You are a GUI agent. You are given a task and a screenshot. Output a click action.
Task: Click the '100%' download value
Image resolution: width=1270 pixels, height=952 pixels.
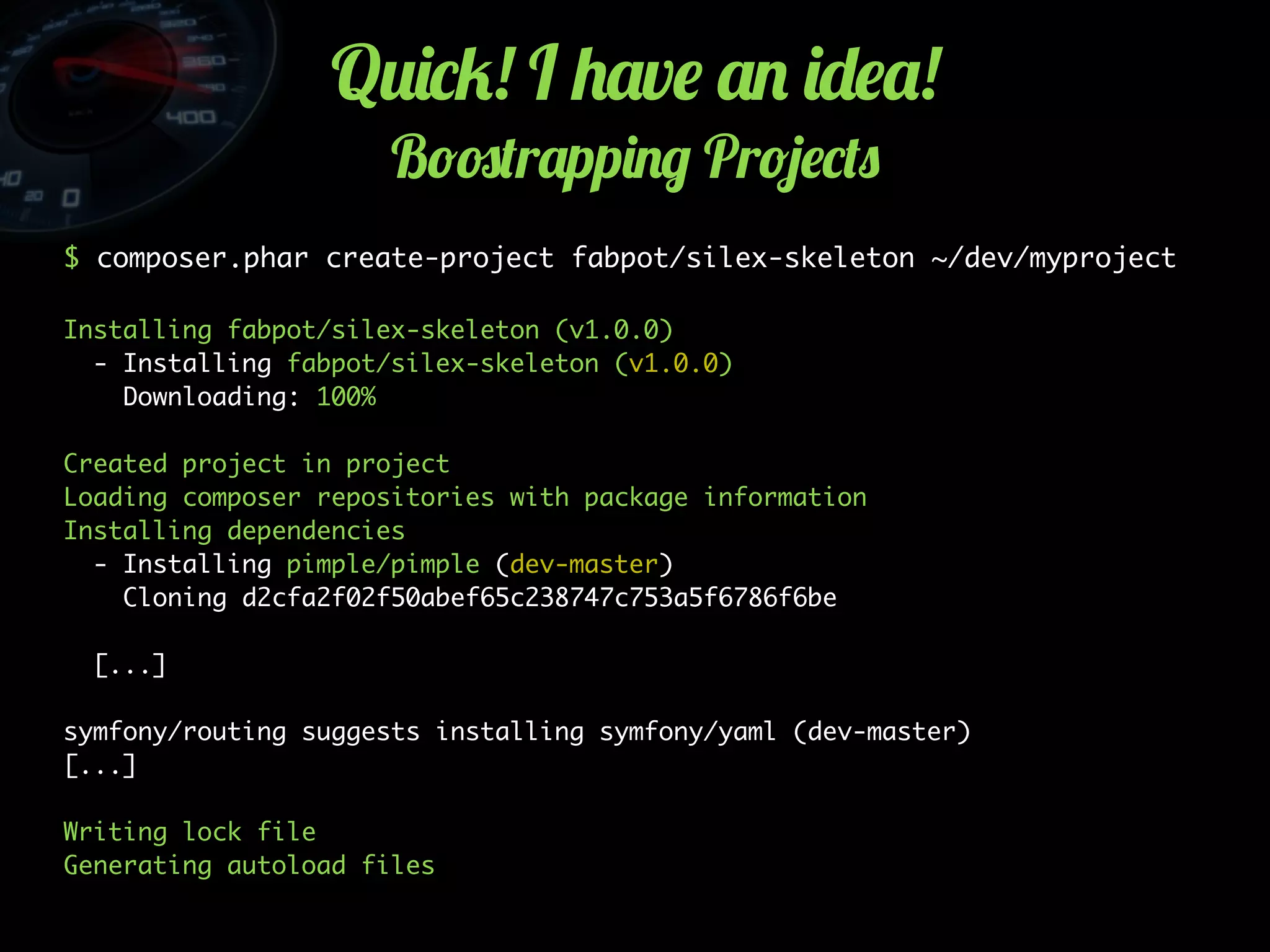346,397
